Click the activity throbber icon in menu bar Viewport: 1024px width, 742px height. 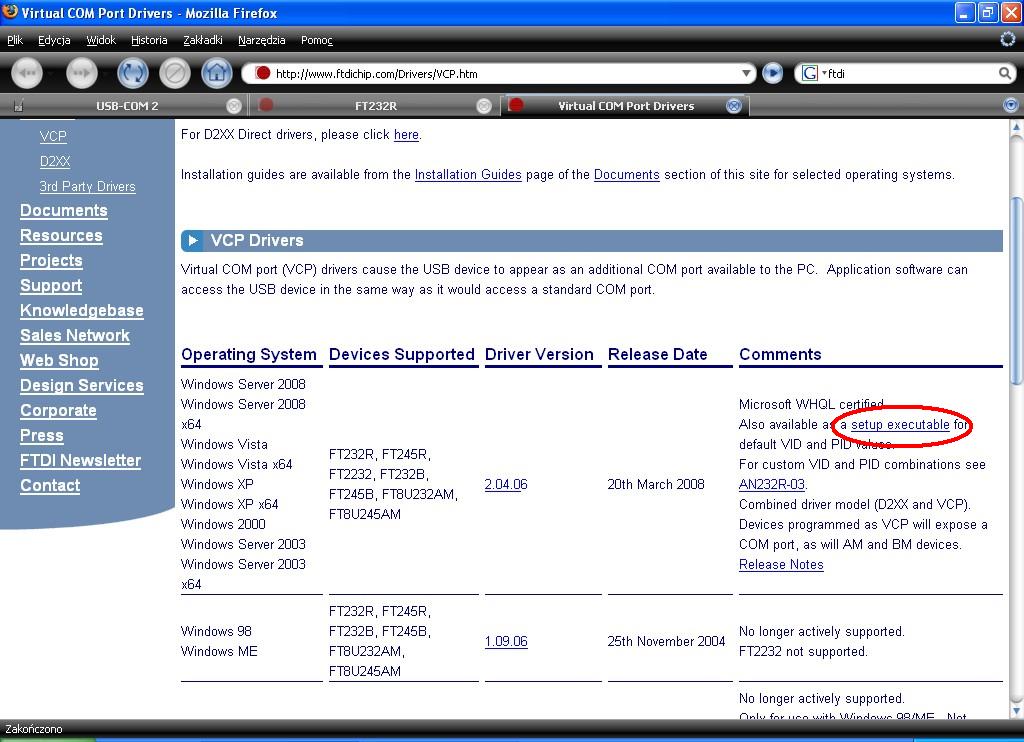pos(1008,39)
